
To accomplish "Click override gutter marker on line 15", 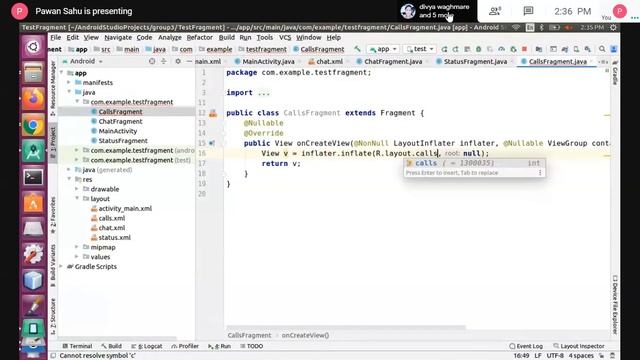I will (212, 143).
